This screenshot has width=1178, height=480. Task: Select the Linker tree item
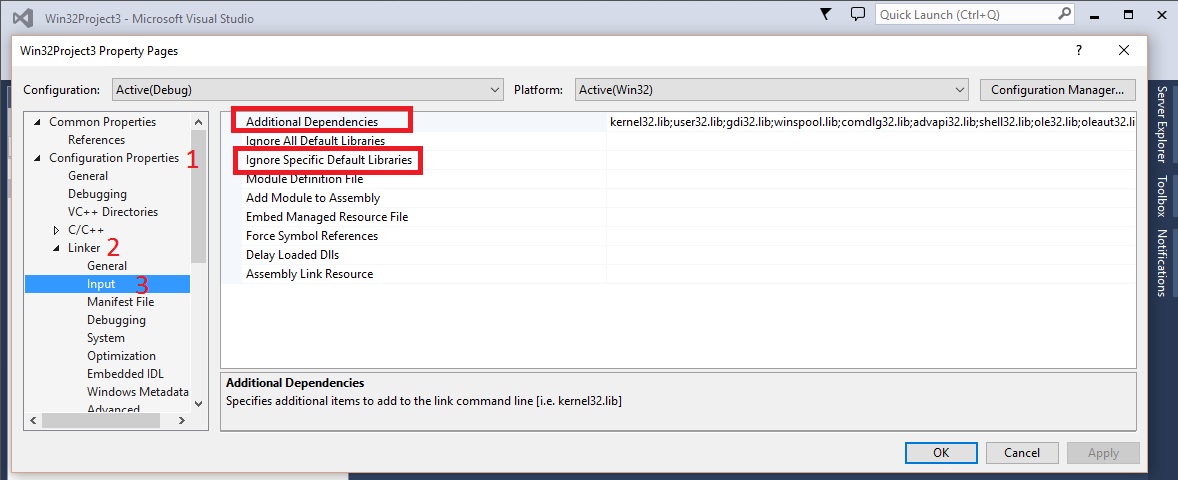pyautogui.click(x=83, y=248)
